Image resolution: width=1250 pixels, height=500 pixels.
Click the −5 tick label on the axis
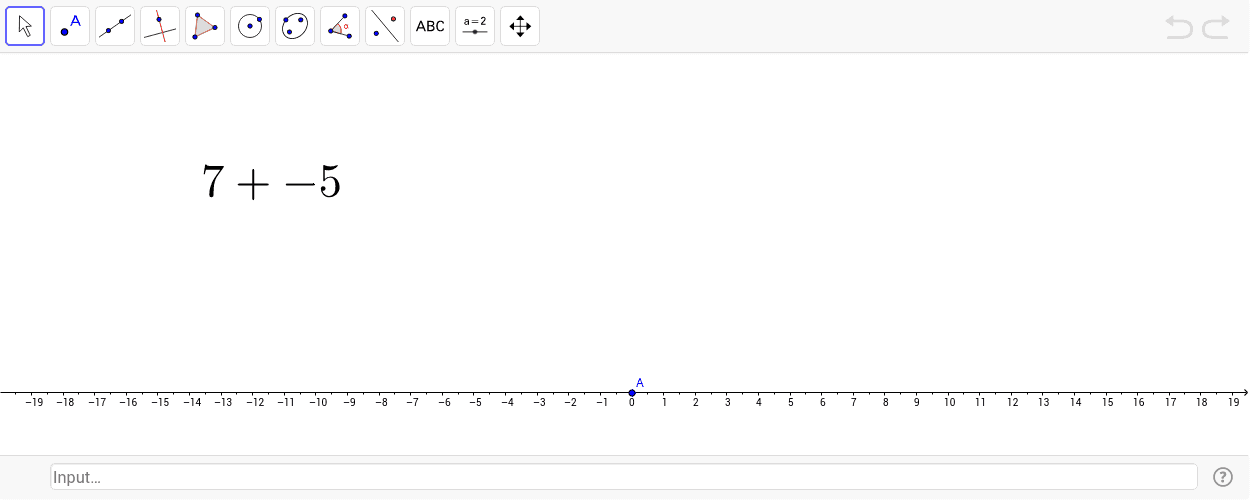click(475, 403)
